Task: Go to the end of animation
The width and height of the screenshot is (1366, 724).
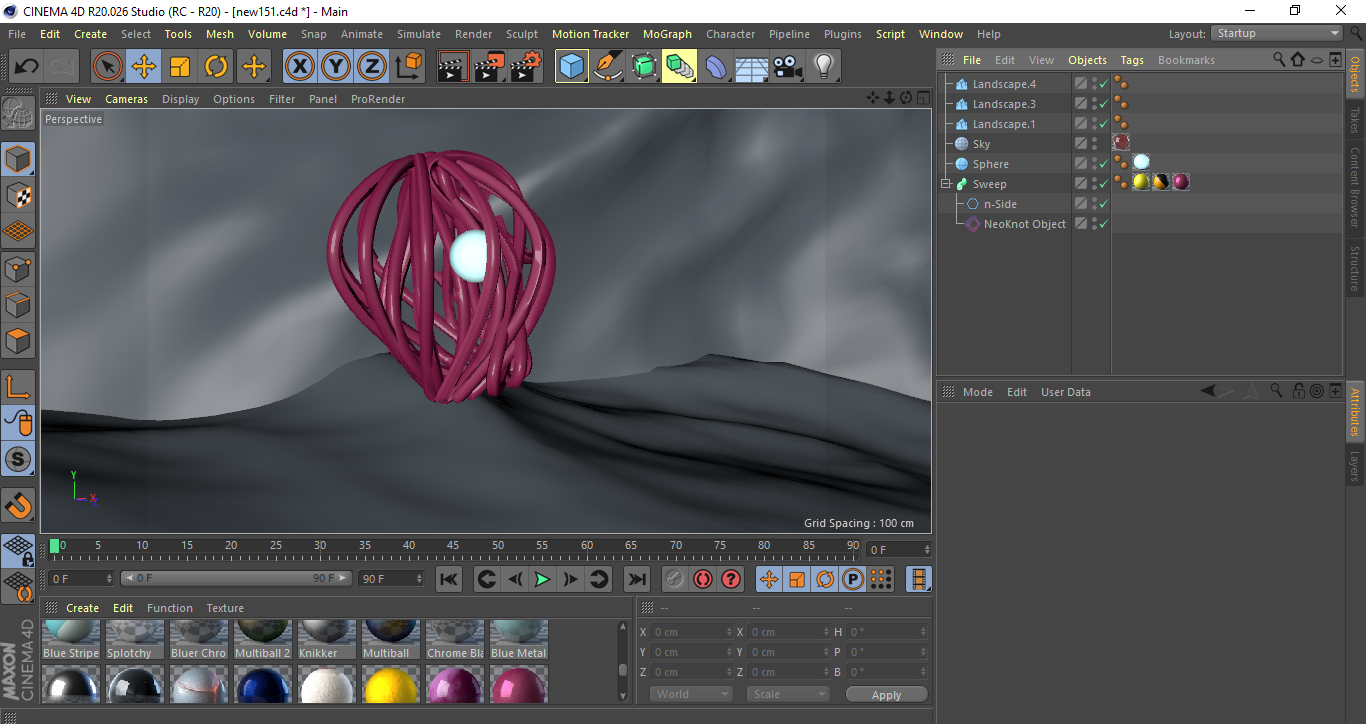Action: [637, 579]
